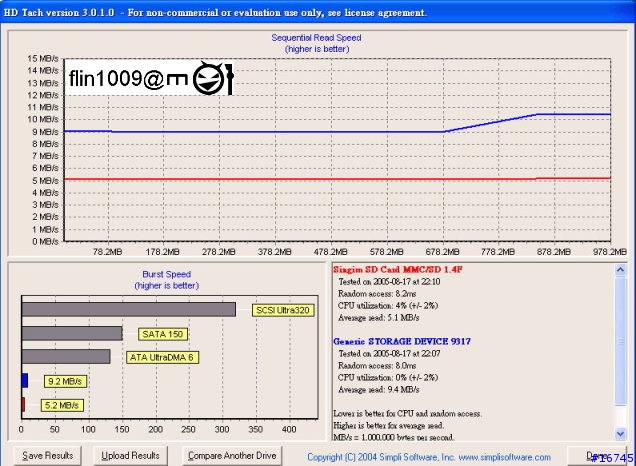Click the SCSI Ultra320 gray bar
Viewport: 636px width, 466px height.
(x=129, y=309)
